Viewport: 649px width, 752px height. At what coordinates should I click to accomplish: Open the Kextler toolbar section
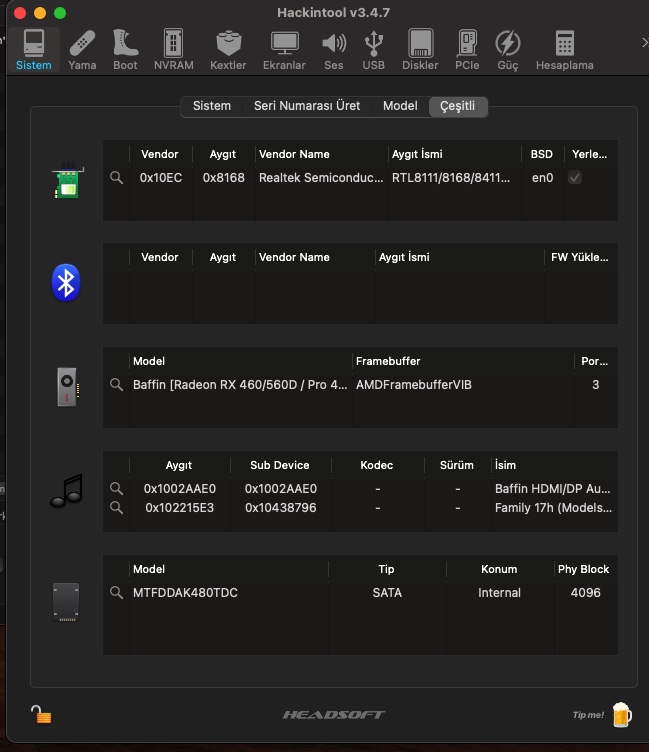click(228, 49)
